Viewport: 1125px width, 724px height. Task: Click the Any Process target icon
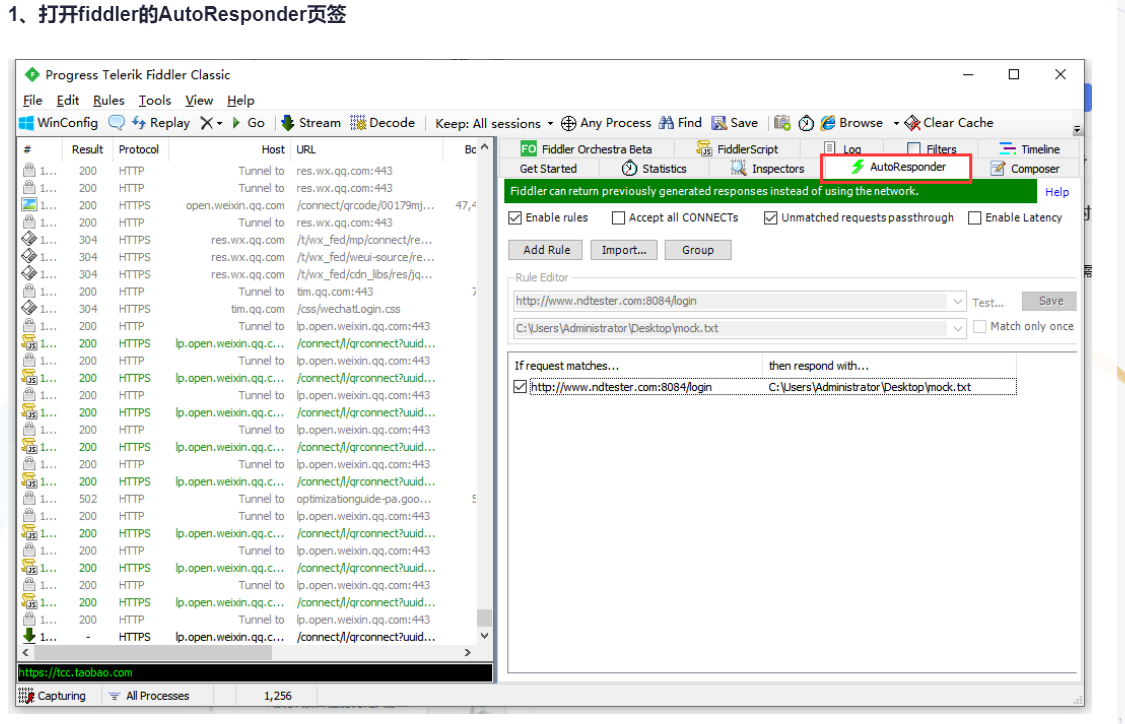coord(568,123)
